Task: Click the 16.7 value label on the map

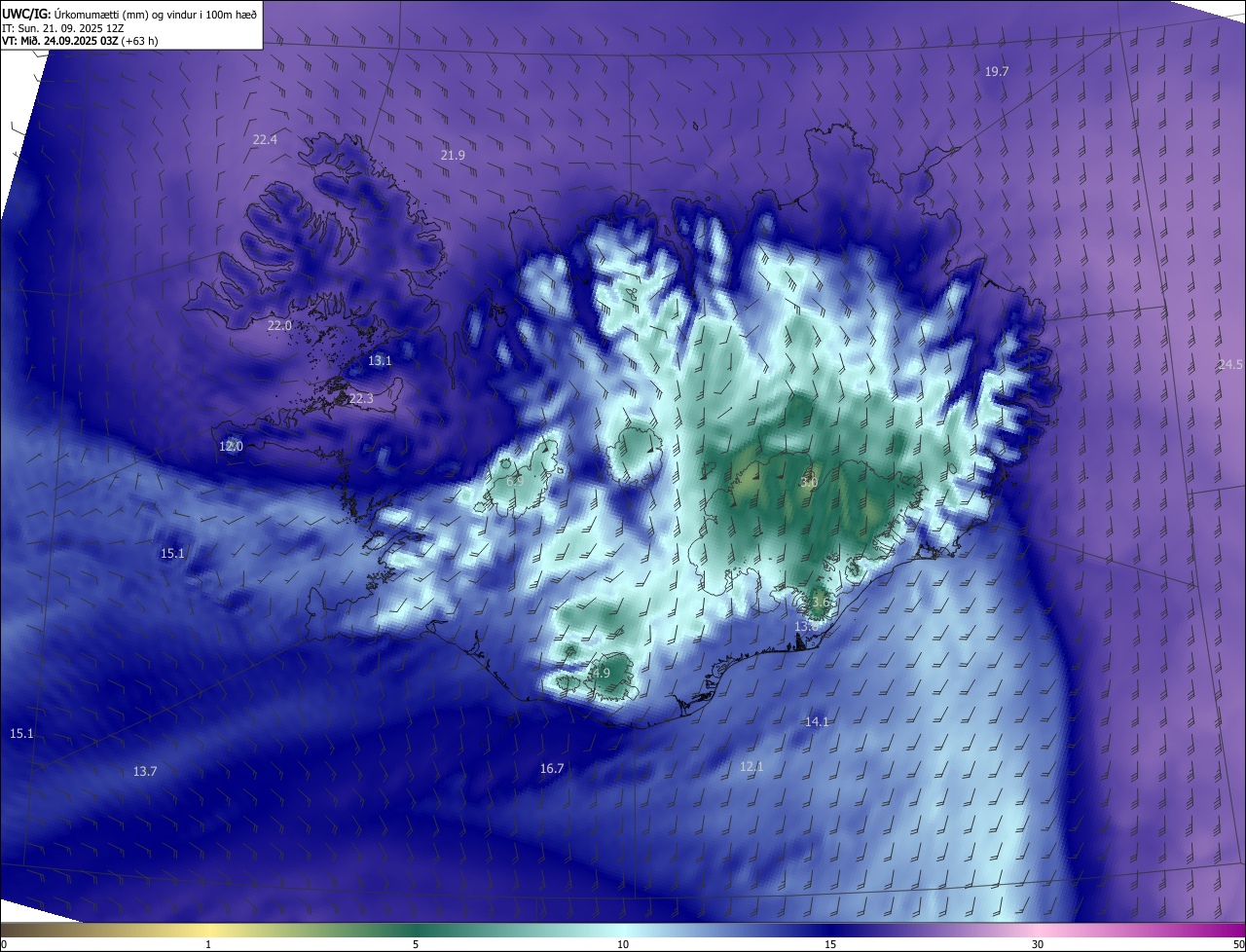Action: (552, 769)
